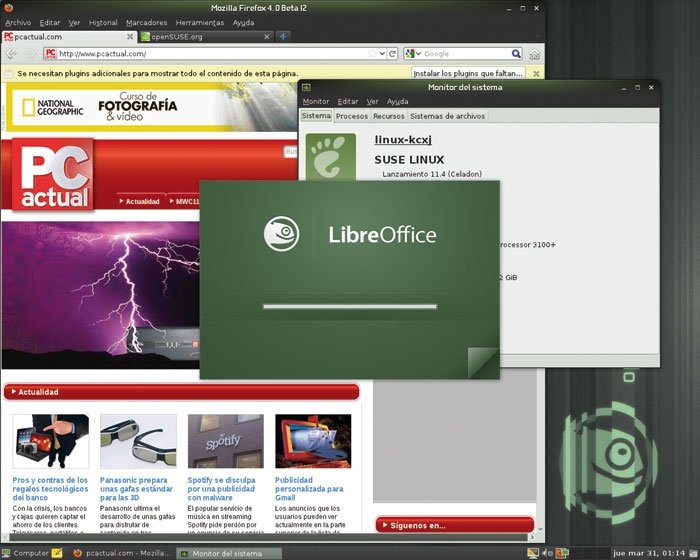This screenshot has height=560, width=700.
Task: Click the volume icon in system tray
Action: pyautogui.click(x=547, y=553)
